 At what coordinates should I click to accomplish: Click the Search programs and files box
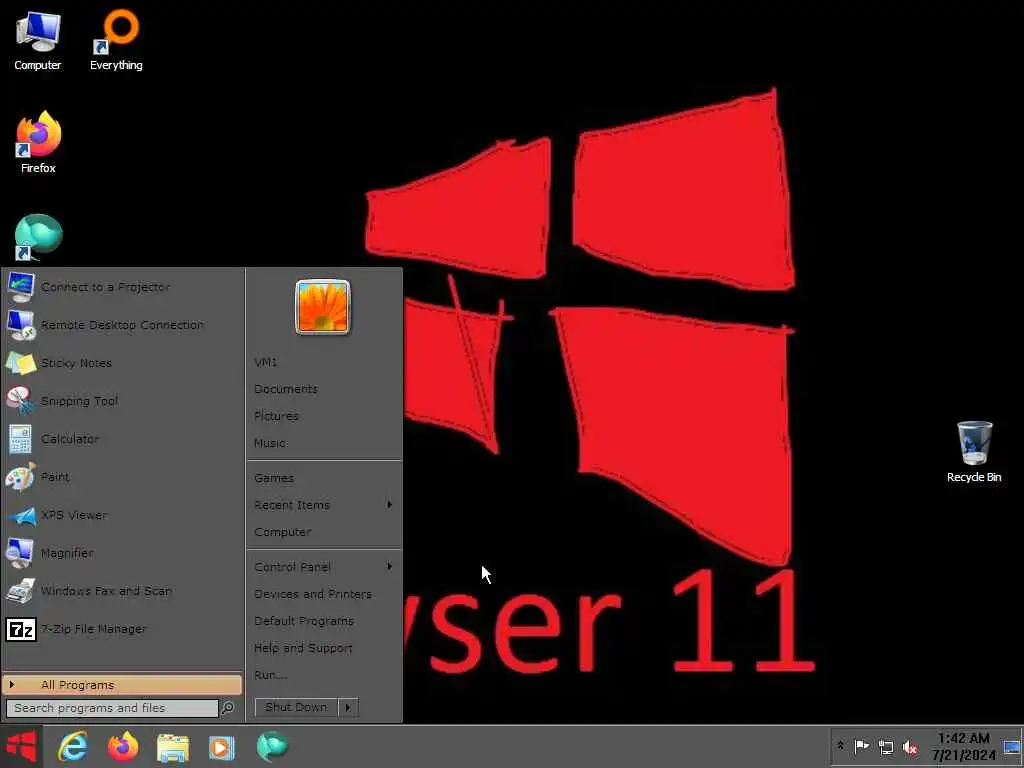pos(112,708)
